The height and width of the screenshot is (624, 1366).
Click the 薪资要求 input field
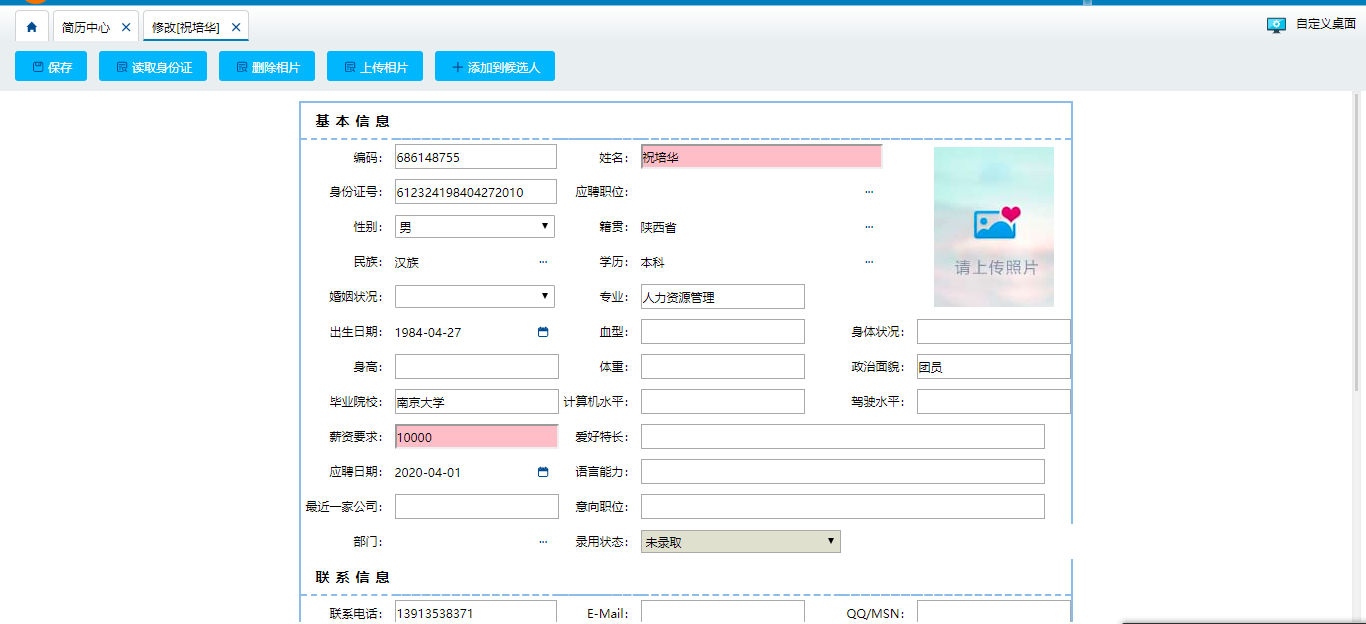click(x=476, y=437)
